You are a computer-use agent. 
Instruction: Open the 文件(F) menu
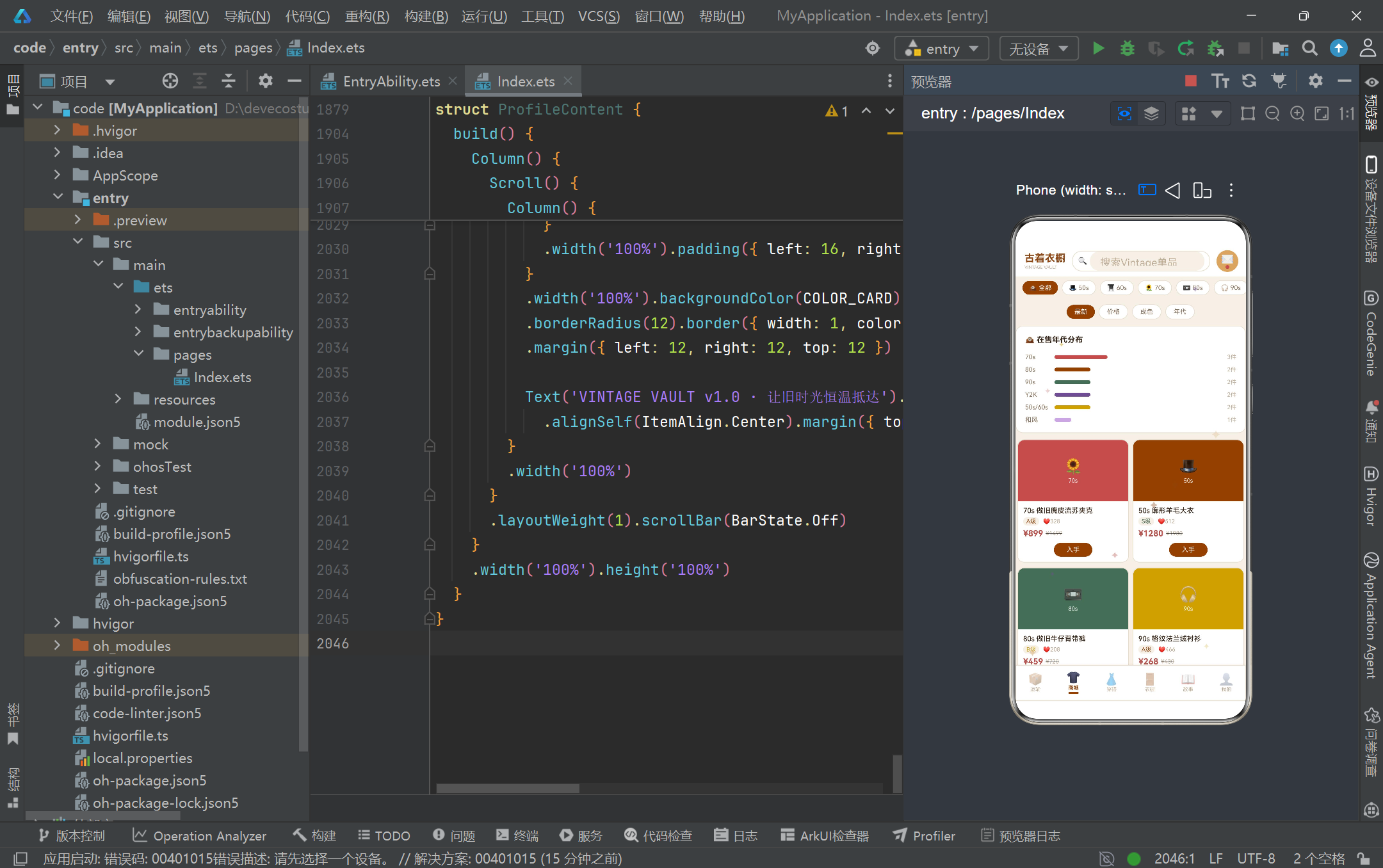pos(71,15)
